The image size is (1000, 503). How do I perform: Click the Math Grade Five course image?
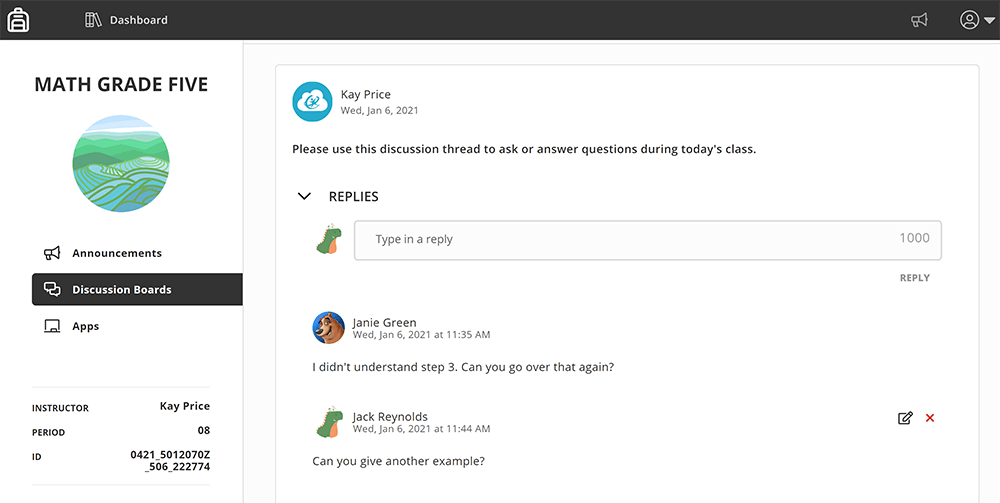(x=121, y=164)
